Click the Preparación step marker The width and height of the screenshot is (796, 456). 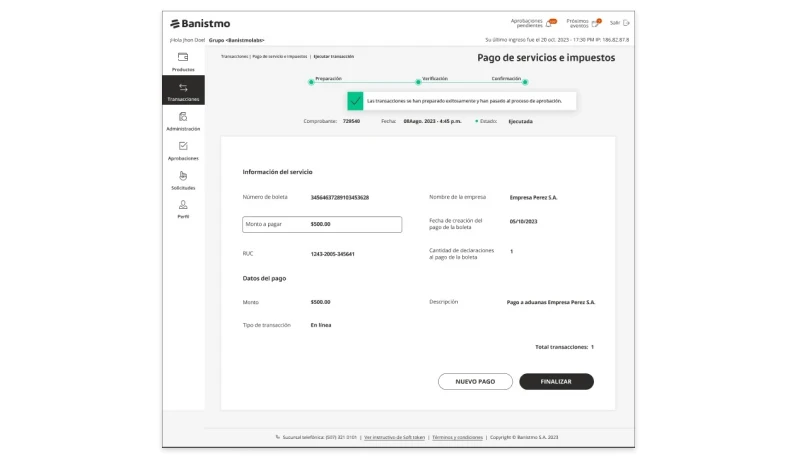pyautogui.click(x=311, y=82)
